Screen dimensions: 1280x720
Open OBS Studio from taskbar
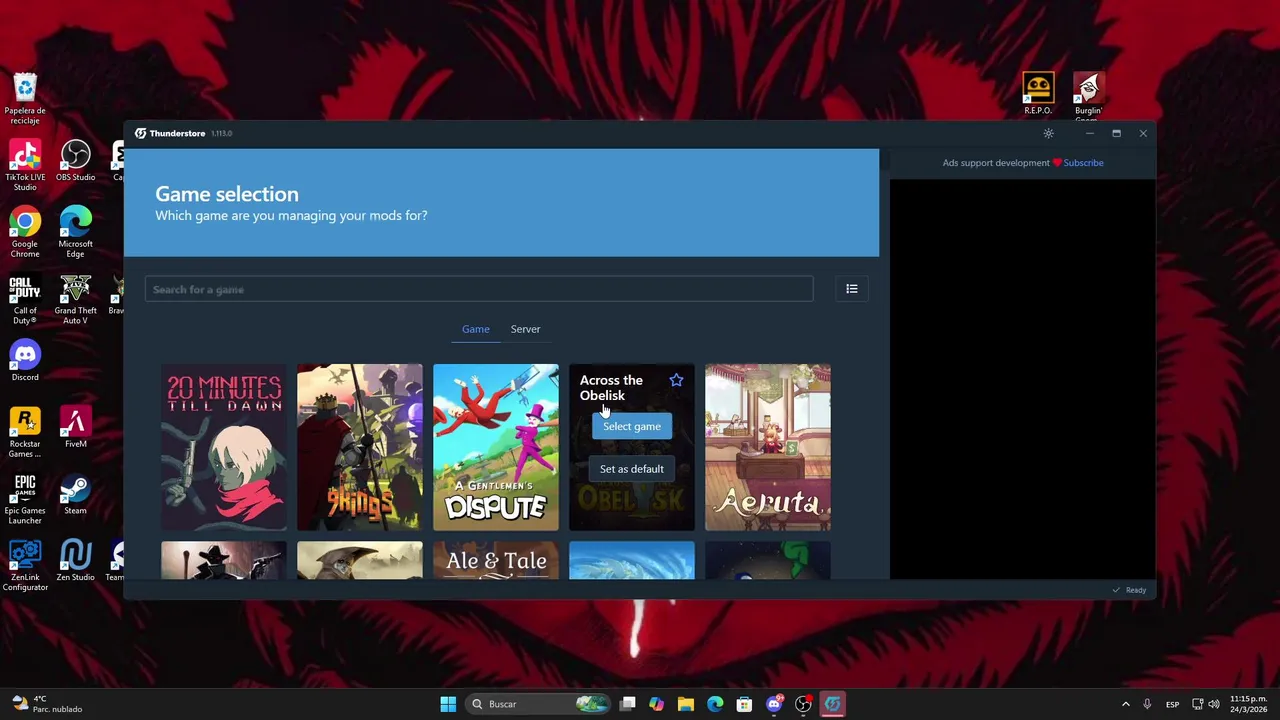pyautogui.click(x=803, y=704)
